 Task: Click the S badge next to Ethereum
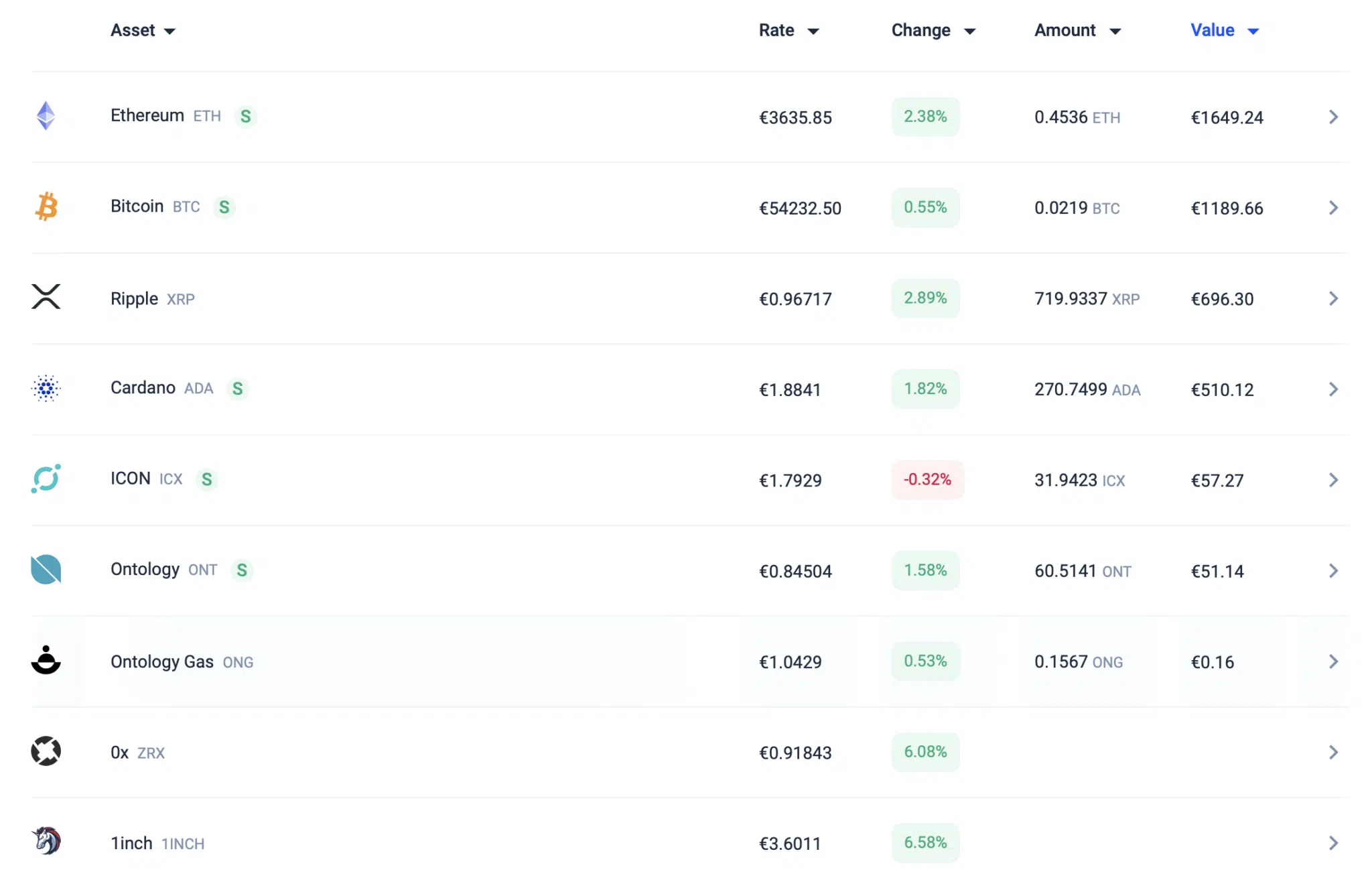(x=246, y=117)
